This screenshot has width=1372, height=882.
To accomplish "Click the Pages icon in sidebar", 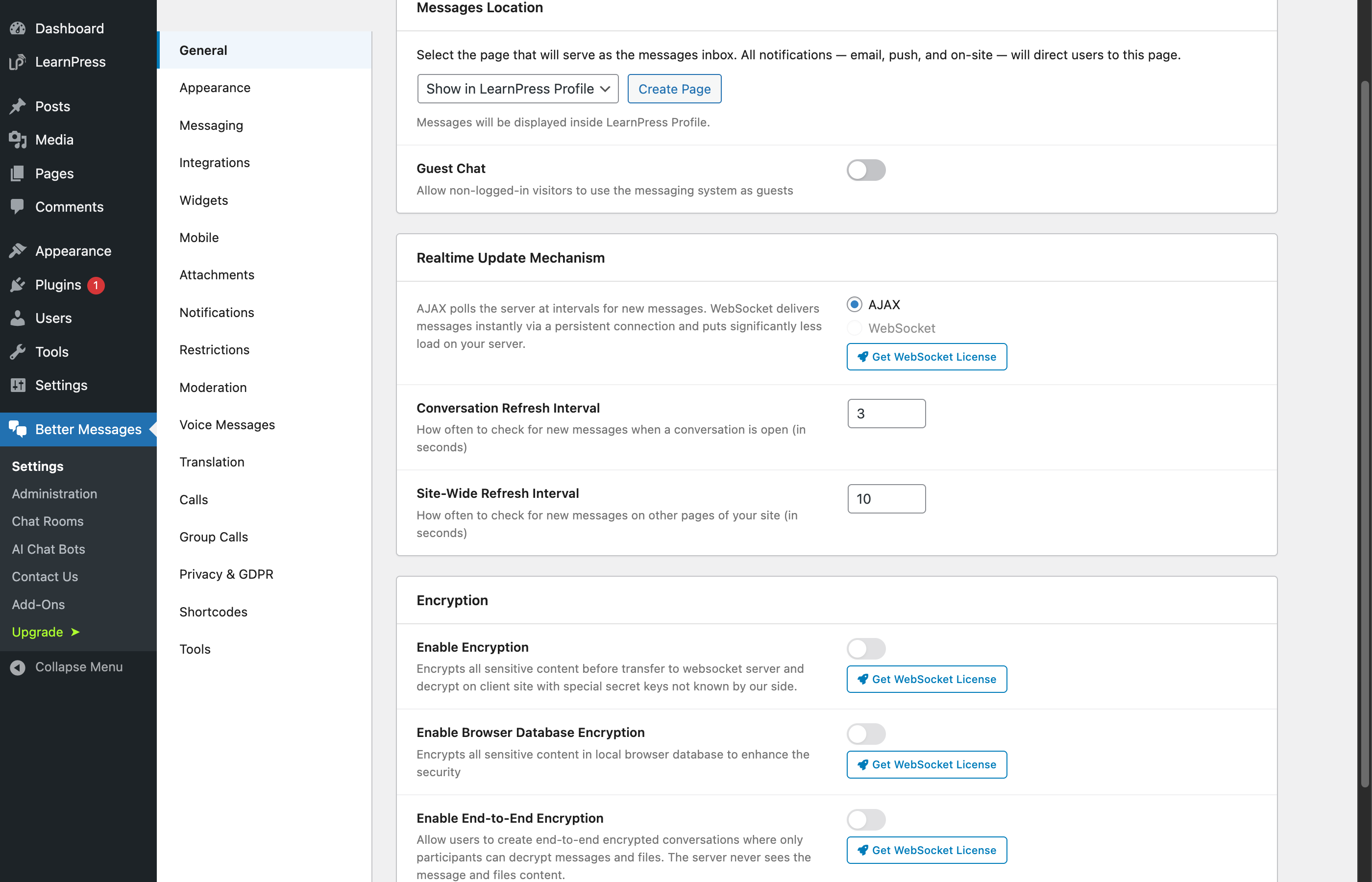I will point(18,173).
